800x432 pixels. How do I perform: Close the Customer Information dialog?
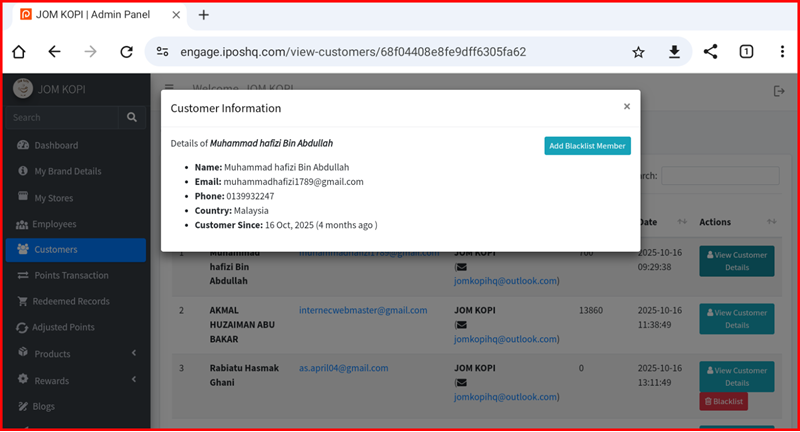627,106
